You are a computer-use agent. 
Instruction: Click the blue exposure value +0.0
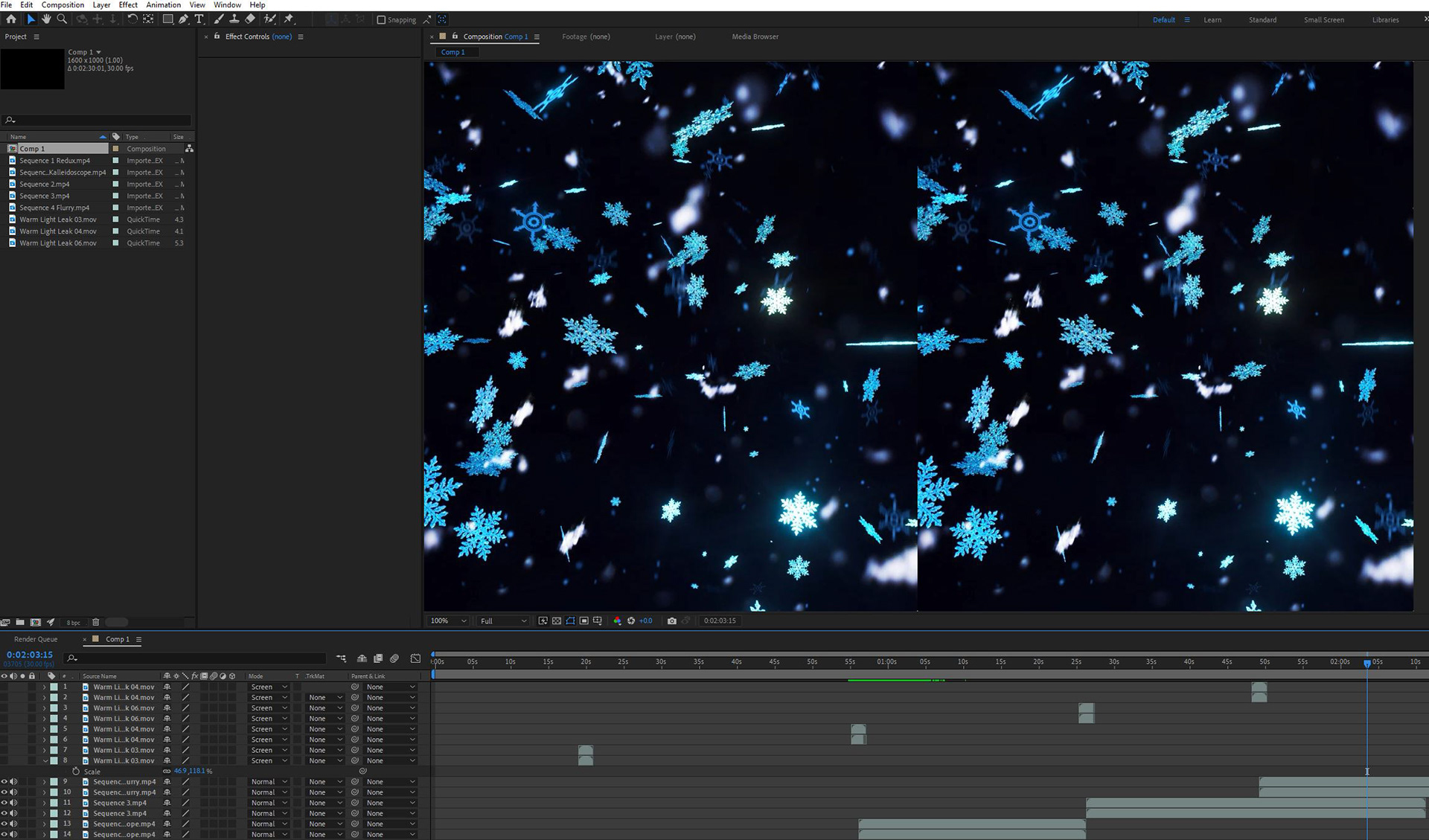click(x=645, y=621)
